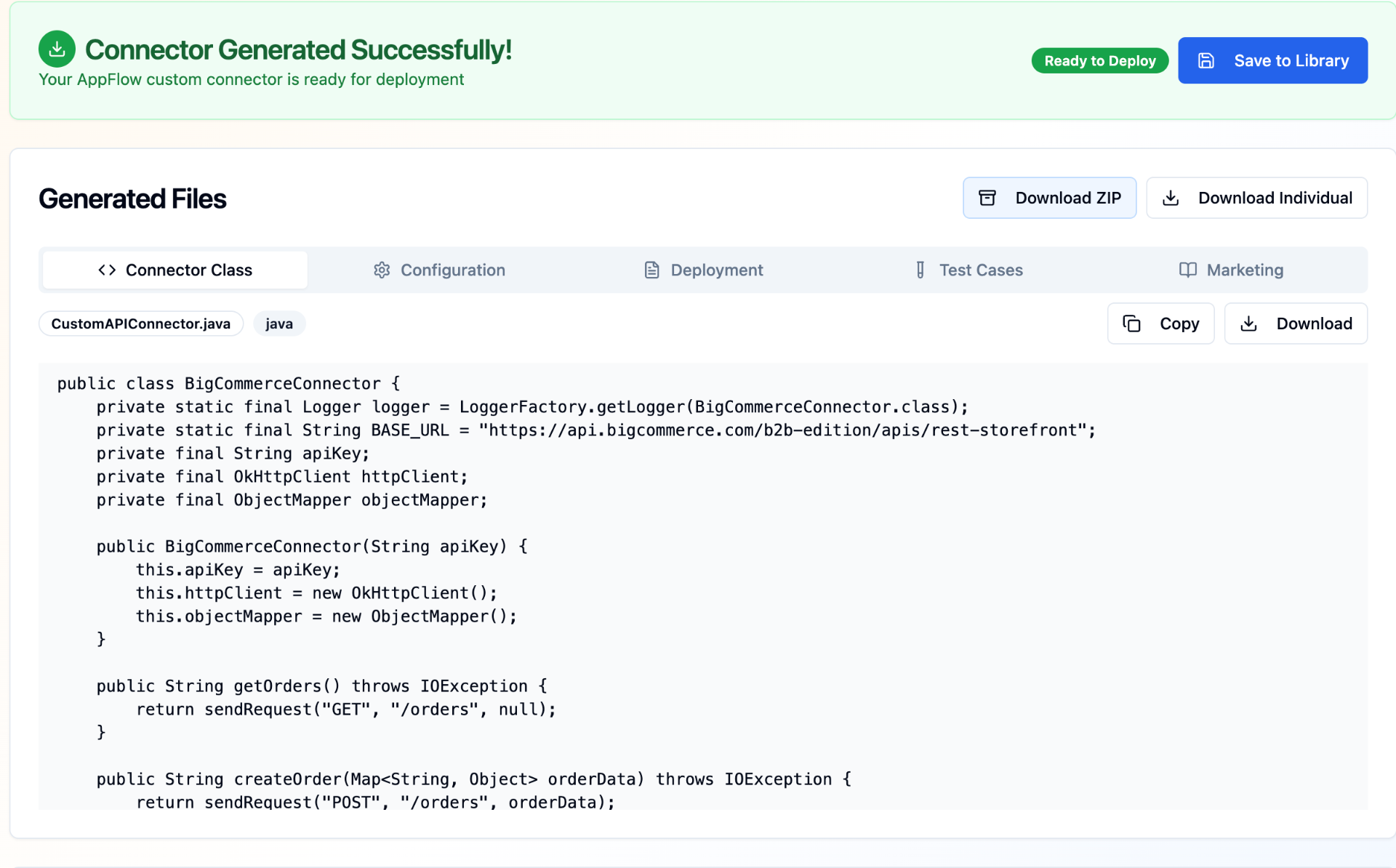This screenshot has height=868, width=1396.
Task: Select the code brackets icon on Connector Class tab
Action: (x=106, y=270)
